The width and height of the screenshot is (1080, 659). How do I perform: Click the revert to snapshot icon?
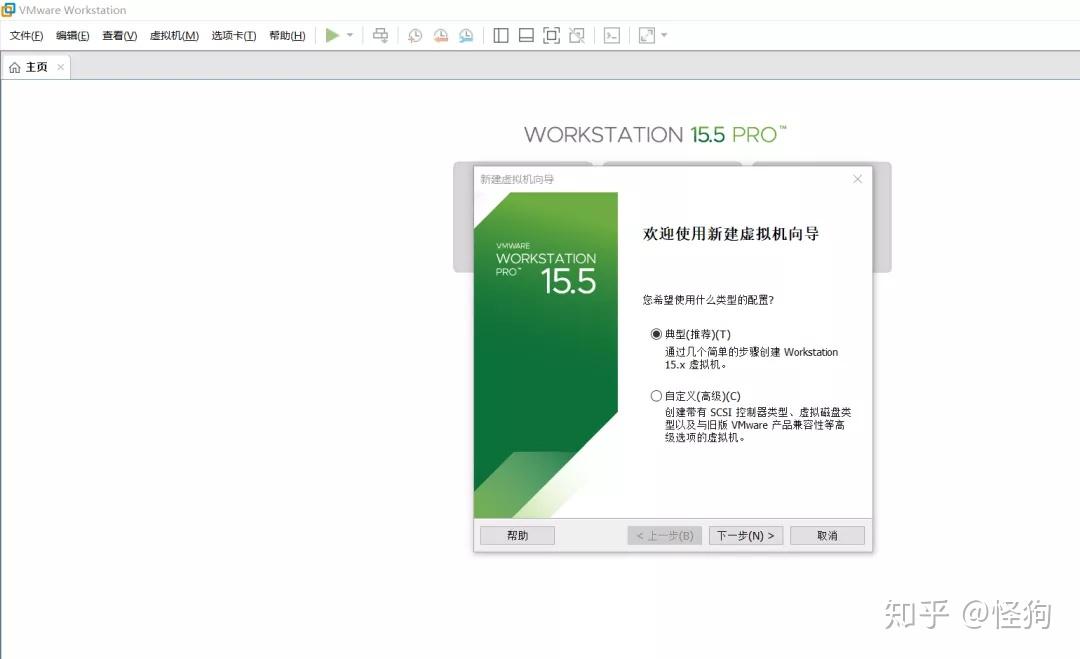(x=441, y=36)
